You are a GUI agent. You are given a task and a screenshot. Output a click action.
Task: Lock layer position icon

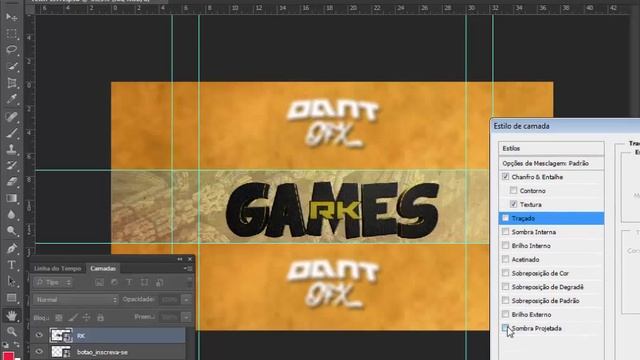[87, 317]
